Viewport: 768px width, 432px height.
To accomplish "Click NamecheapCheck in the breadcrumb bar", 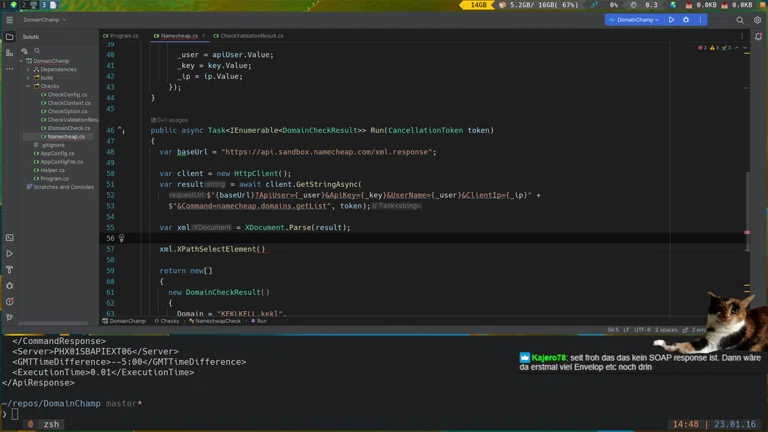I will (215, 321).
